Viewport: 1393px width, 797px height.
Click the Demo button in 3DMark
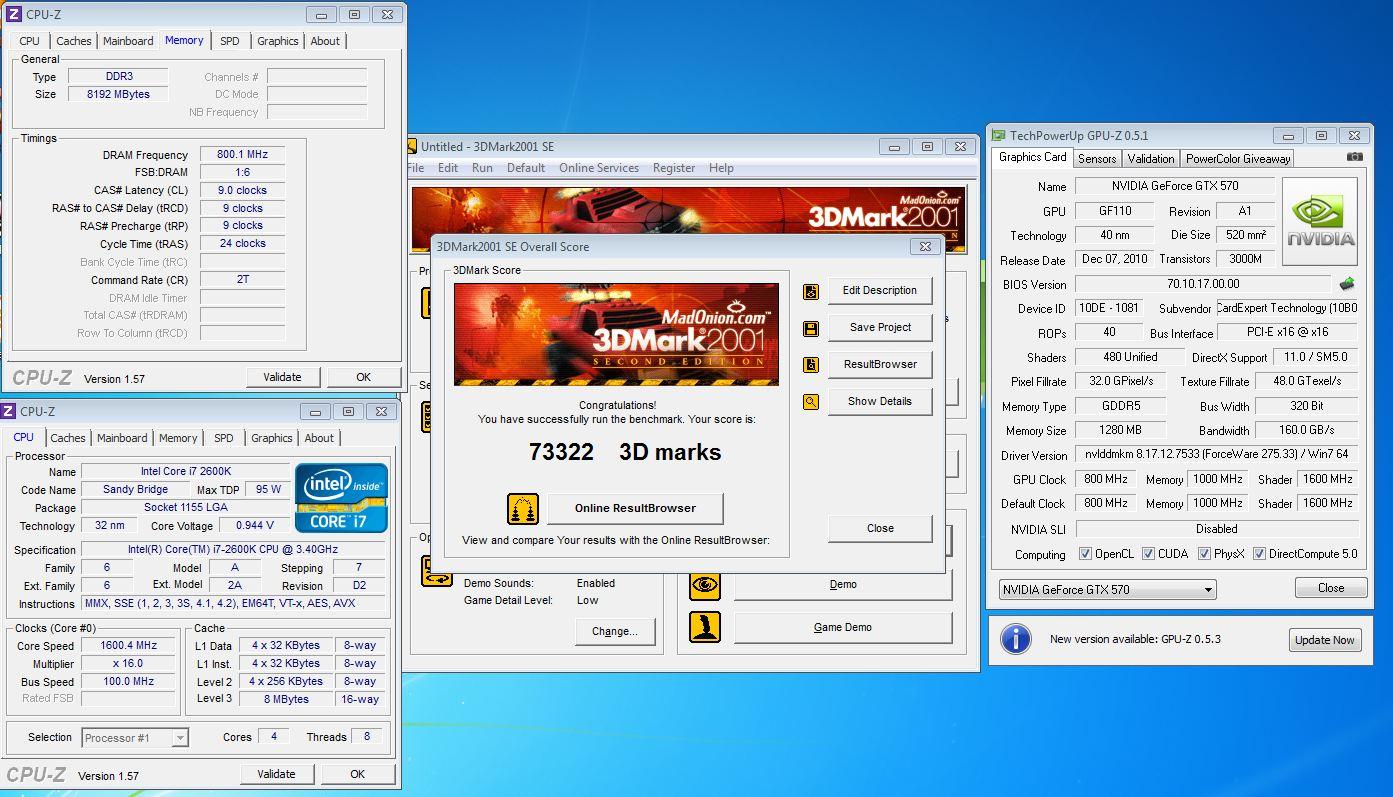tap(843, 585)
